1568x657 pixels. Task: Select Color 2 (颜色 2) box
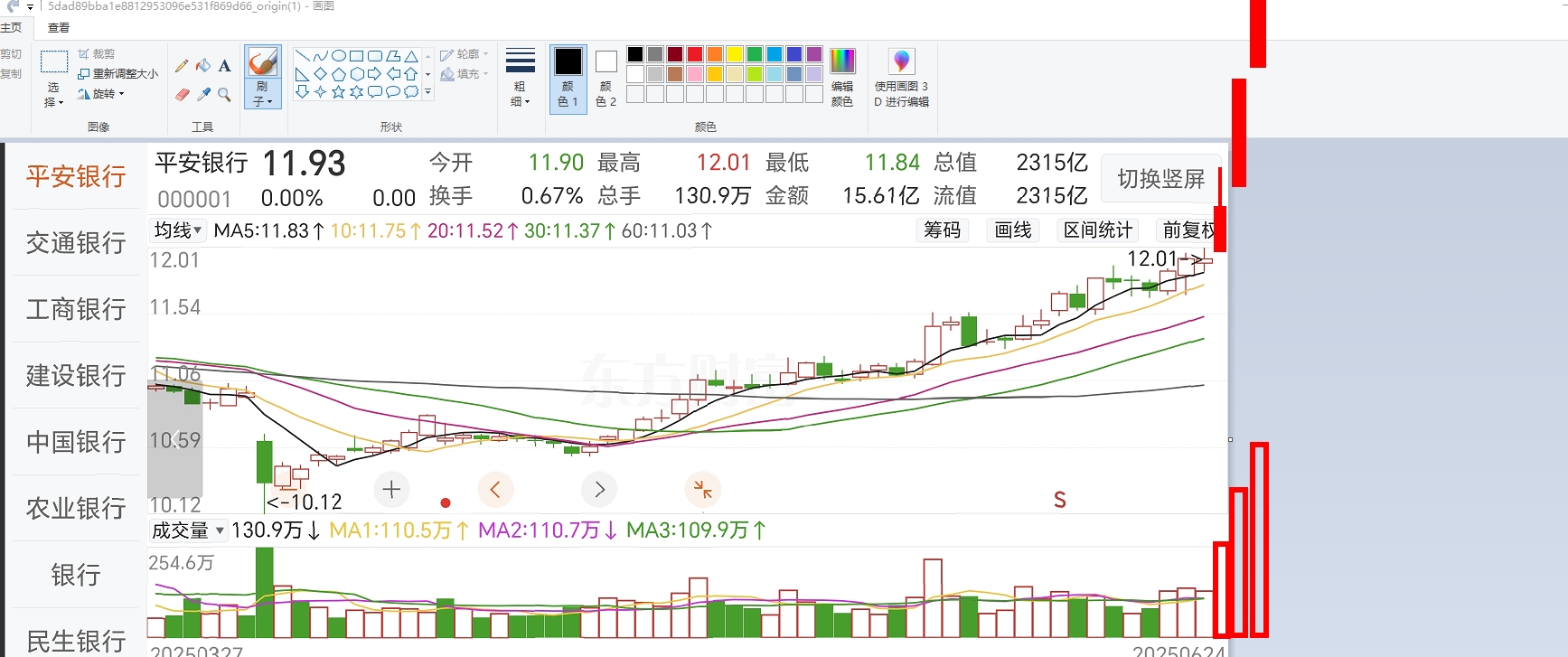coord(606,78)
